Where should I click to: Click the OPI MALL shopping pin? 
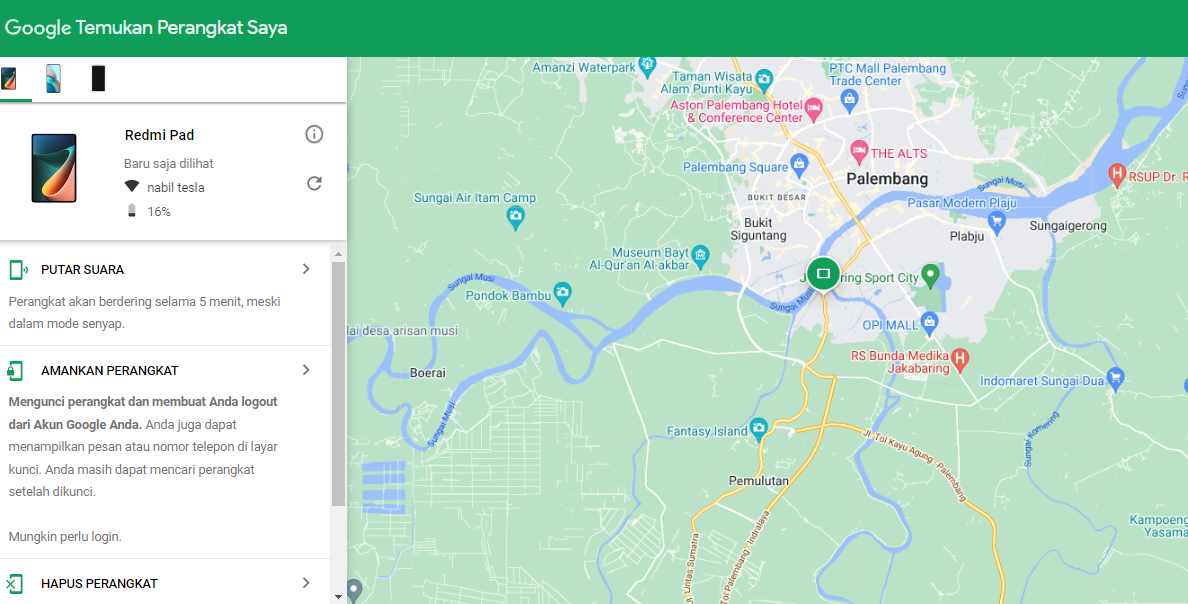pyautogui.click(x=930, y=324)
